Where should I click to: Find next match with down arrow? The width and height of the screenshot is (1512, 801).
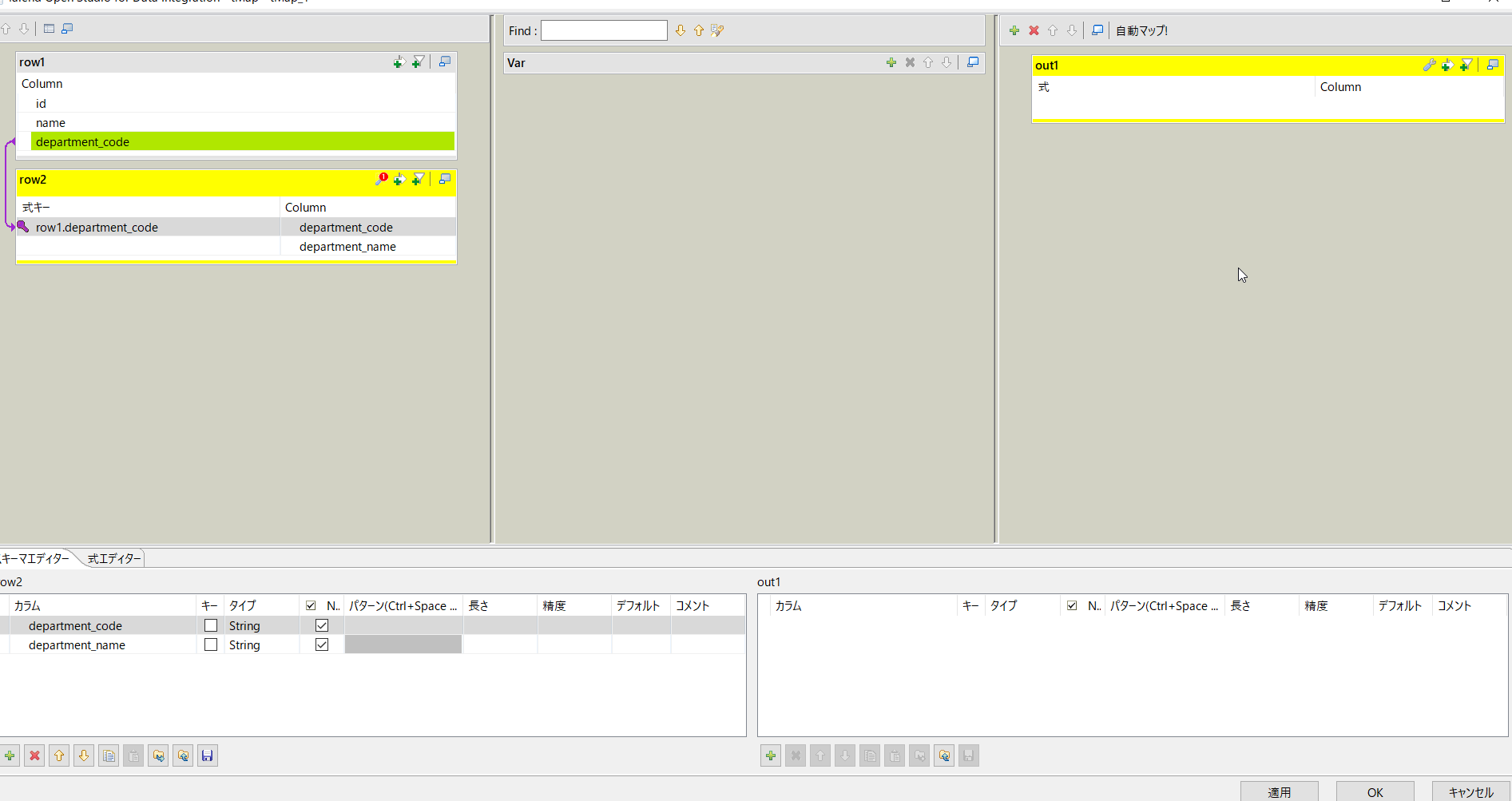click(681, 30)
